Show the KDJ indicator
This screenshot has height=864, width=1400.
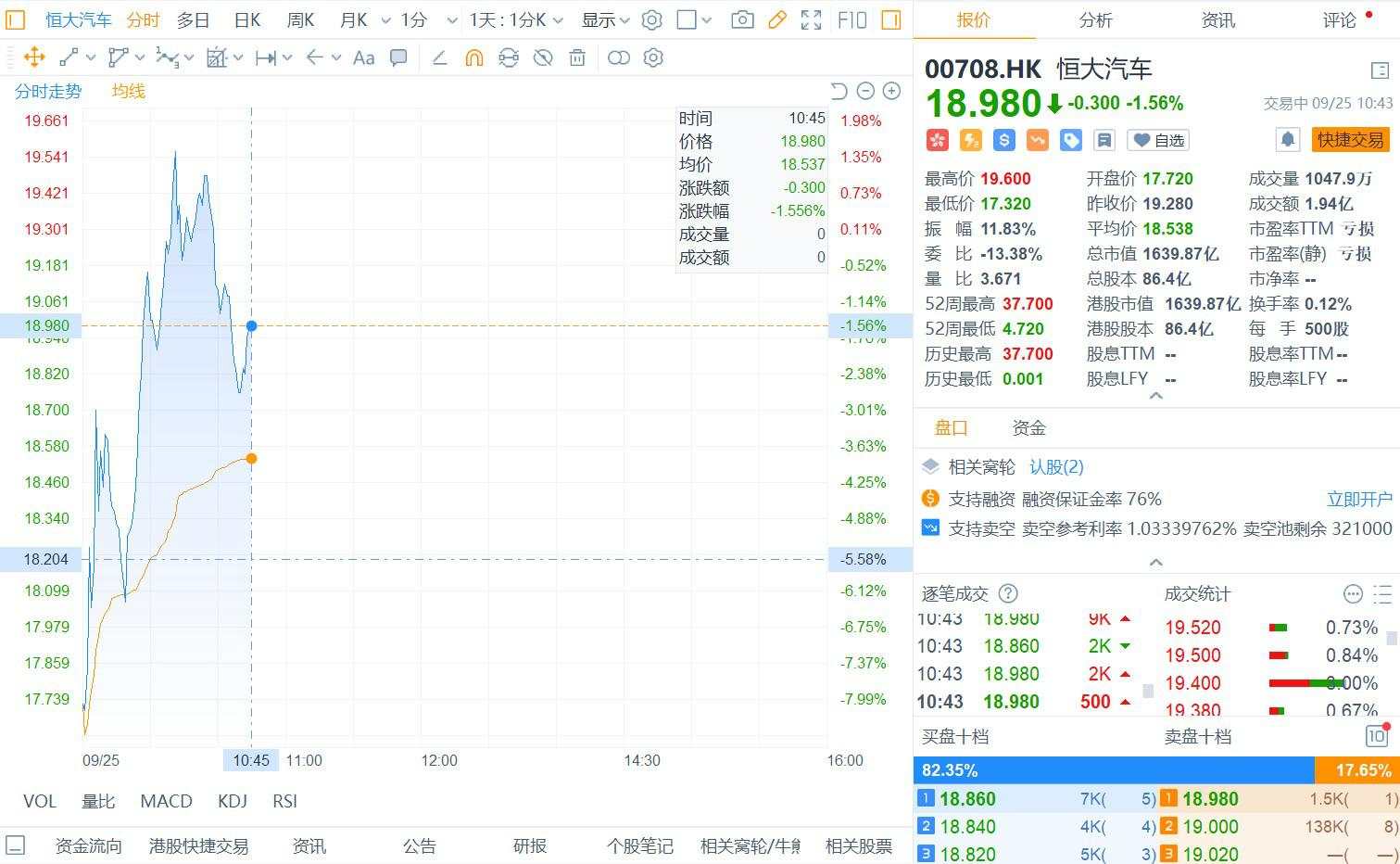(x=233, y=801)
